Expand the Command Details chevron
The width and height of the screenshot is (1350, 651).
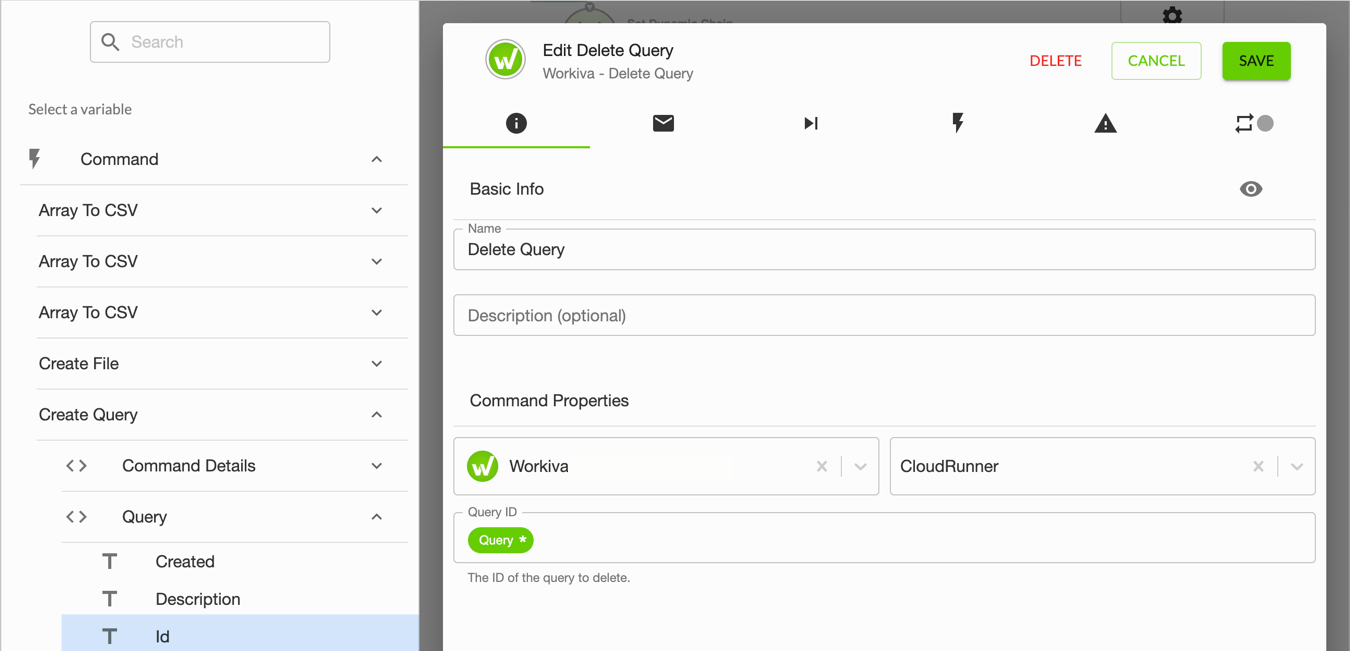376,465
